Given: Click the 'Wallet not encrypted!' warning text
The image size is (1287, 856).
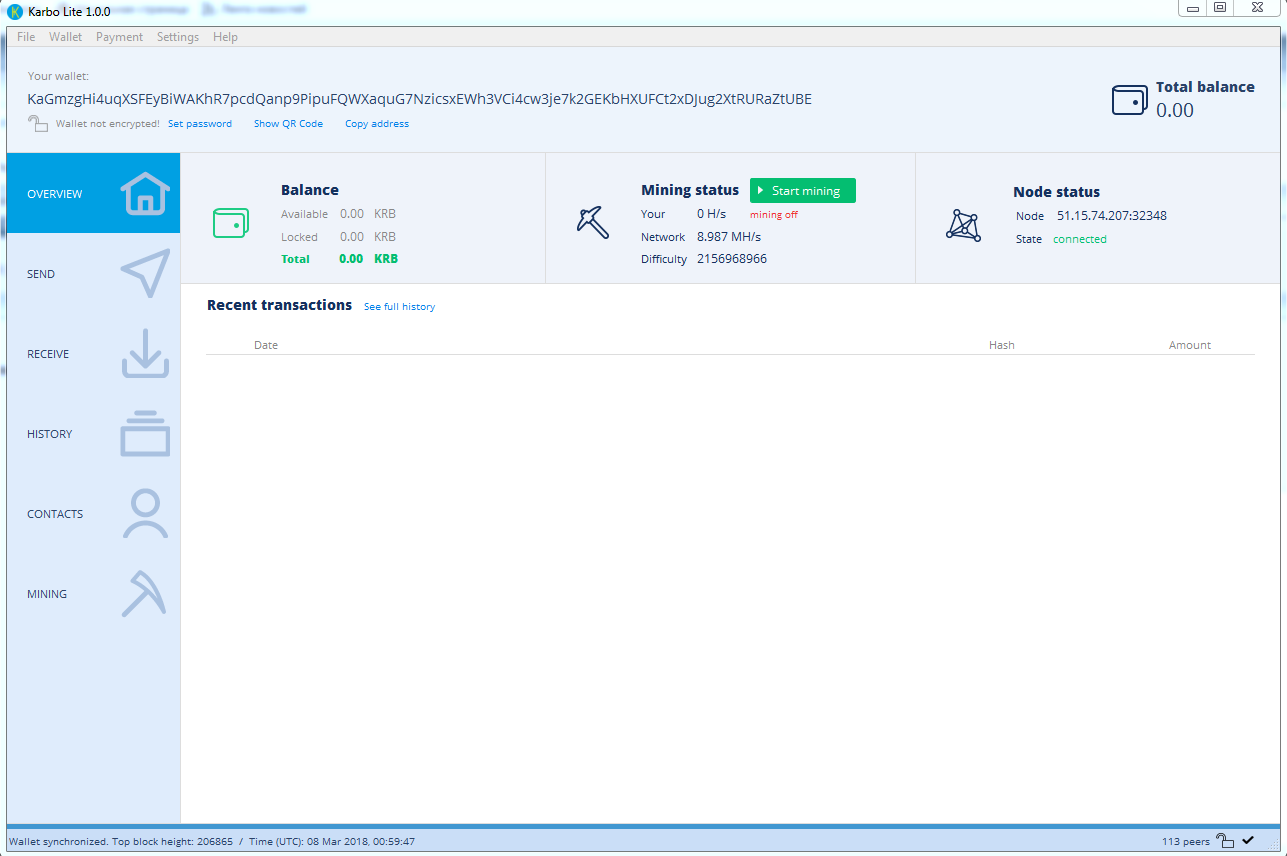Looking at the screenshot, I should point(108,124).
